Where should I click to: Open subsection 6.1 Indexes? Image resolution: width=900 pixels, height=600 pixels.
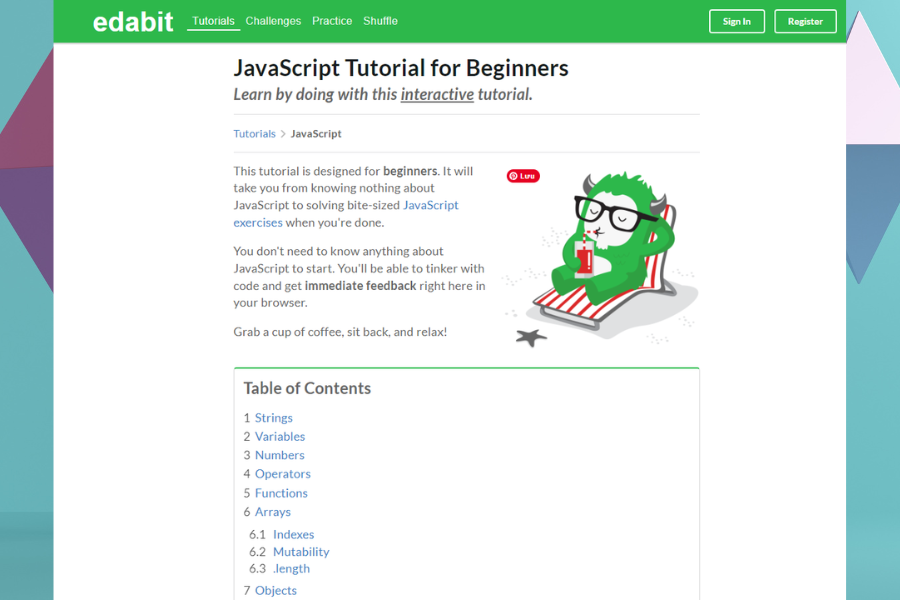click(293, 535)
